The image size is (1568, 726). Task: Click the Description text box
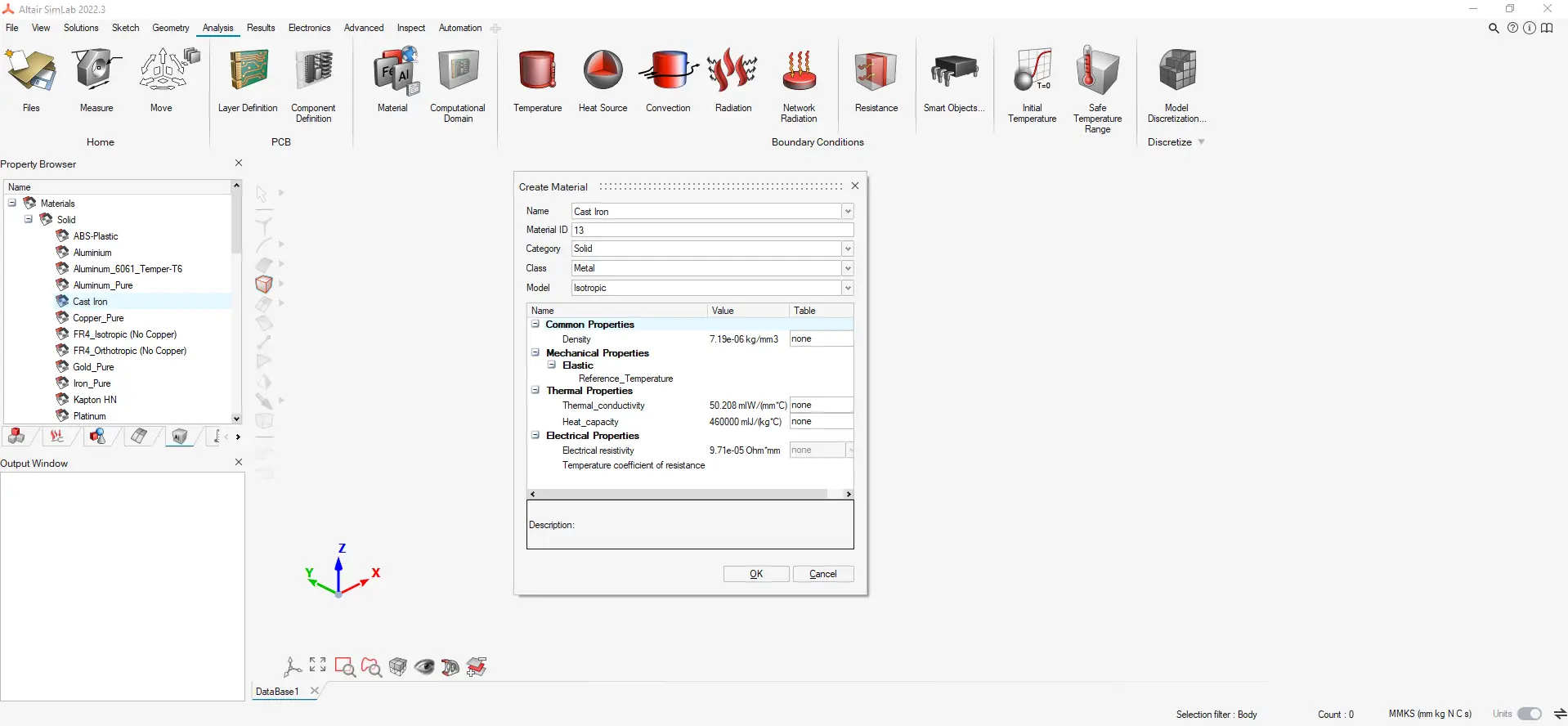pyautogui.click(x=690, y=525)
